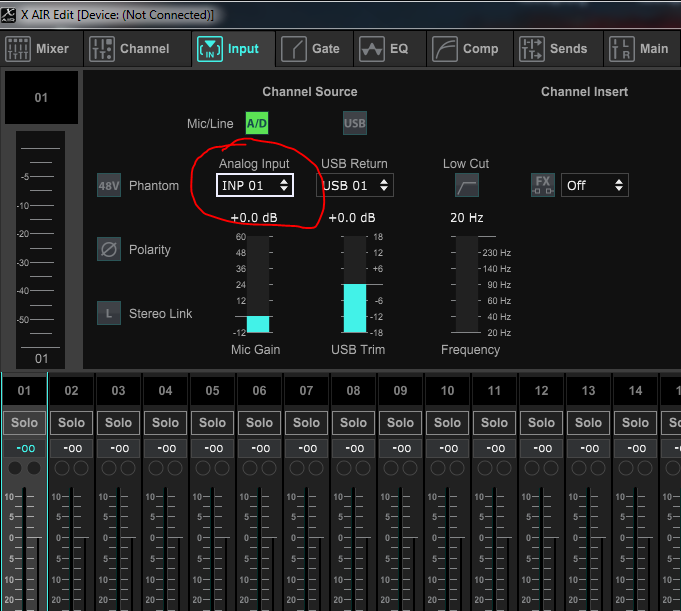Solo channel 01
This screenshot has height=611, width=681.
pyautogui.click(x=24, y=423)
